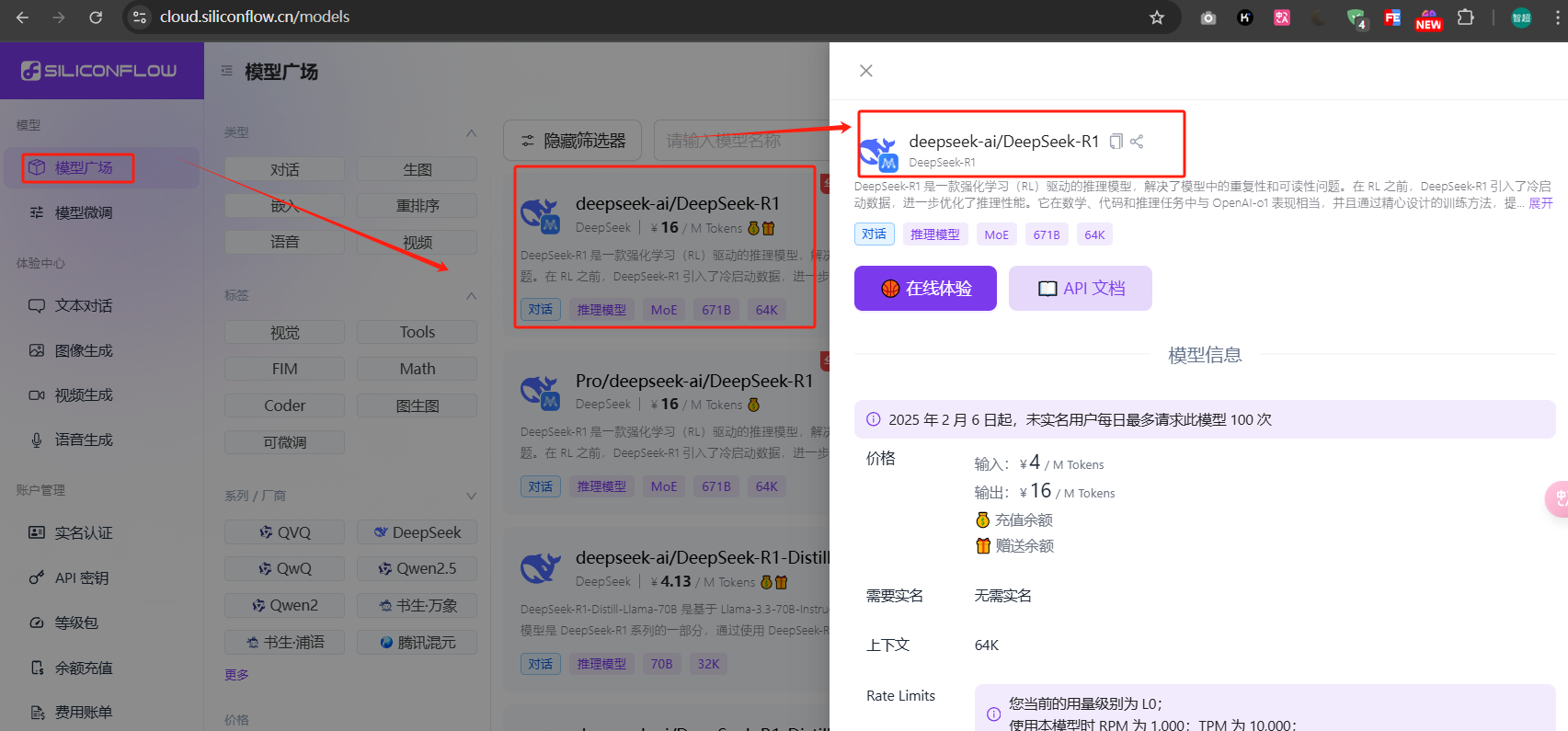Copy the deepseek-ai/DeepSeek-R1 model name
Image resolution: width=1568 pixels, height=731 pixels.
pyautogui.click(x=1116, y=141)
